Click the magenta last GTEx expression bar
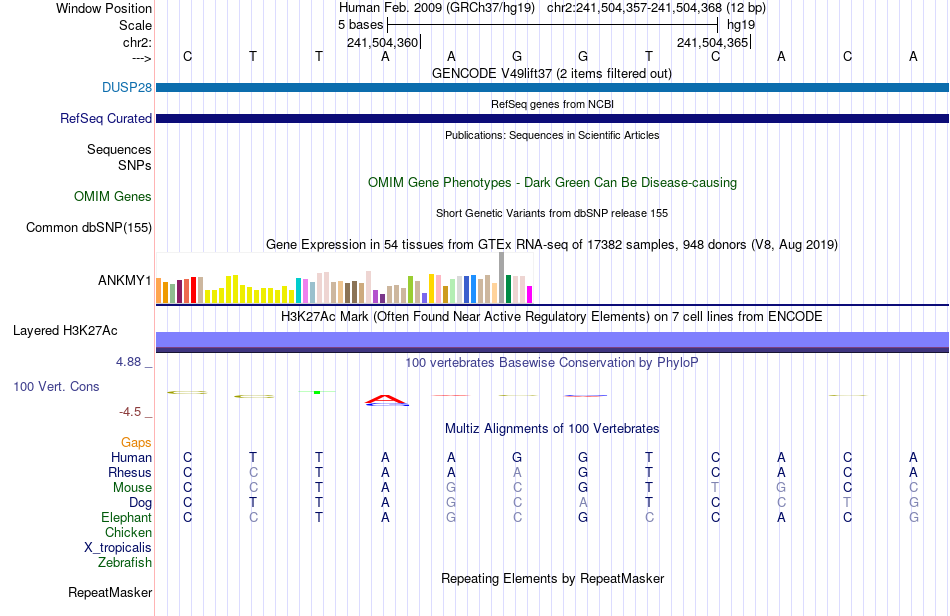The height and width of the screenshot is (616, 950). (x=530, y=294)
